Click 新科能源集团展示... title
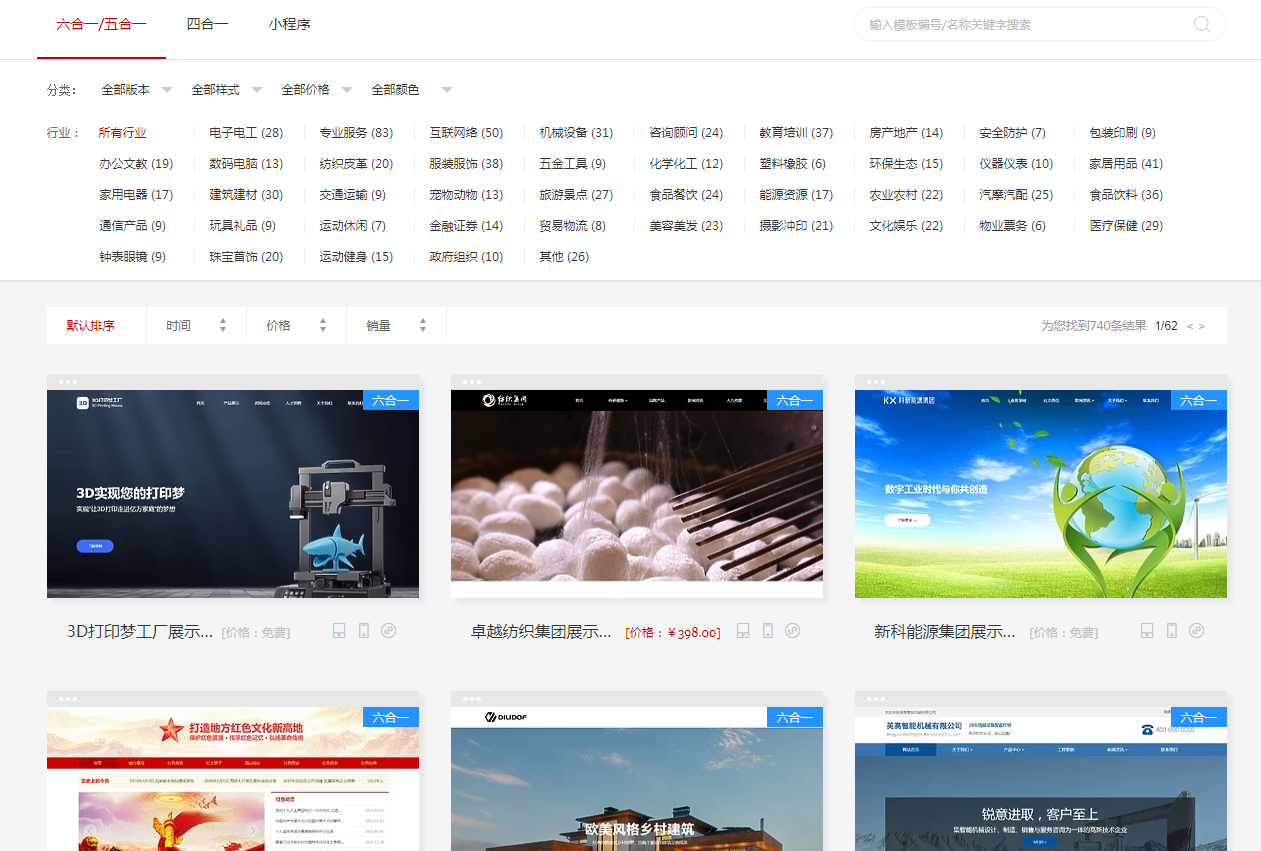 [945, 631]
